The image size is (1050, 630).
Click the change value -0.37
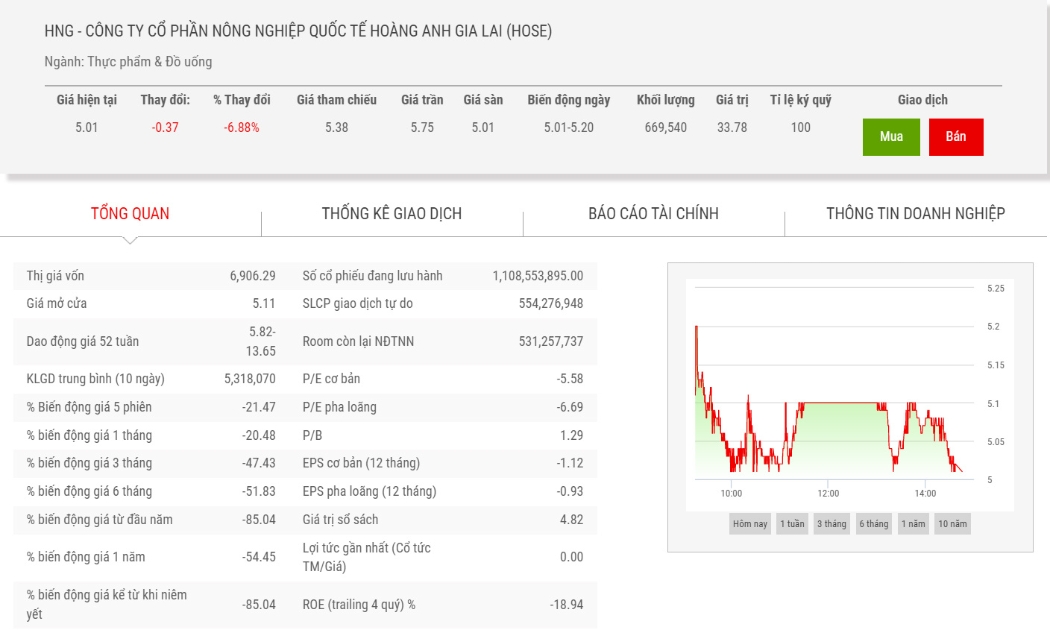tap(165, 127)
